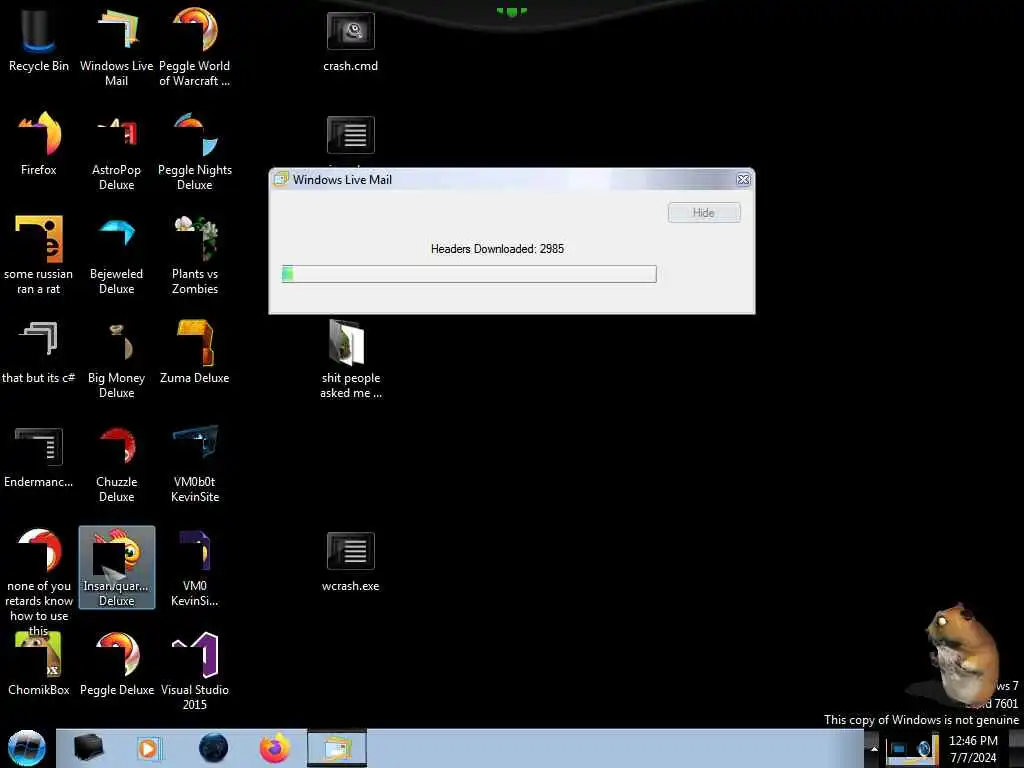
Task: Open the Windows Start menu orb
Action: click(27, 748)
